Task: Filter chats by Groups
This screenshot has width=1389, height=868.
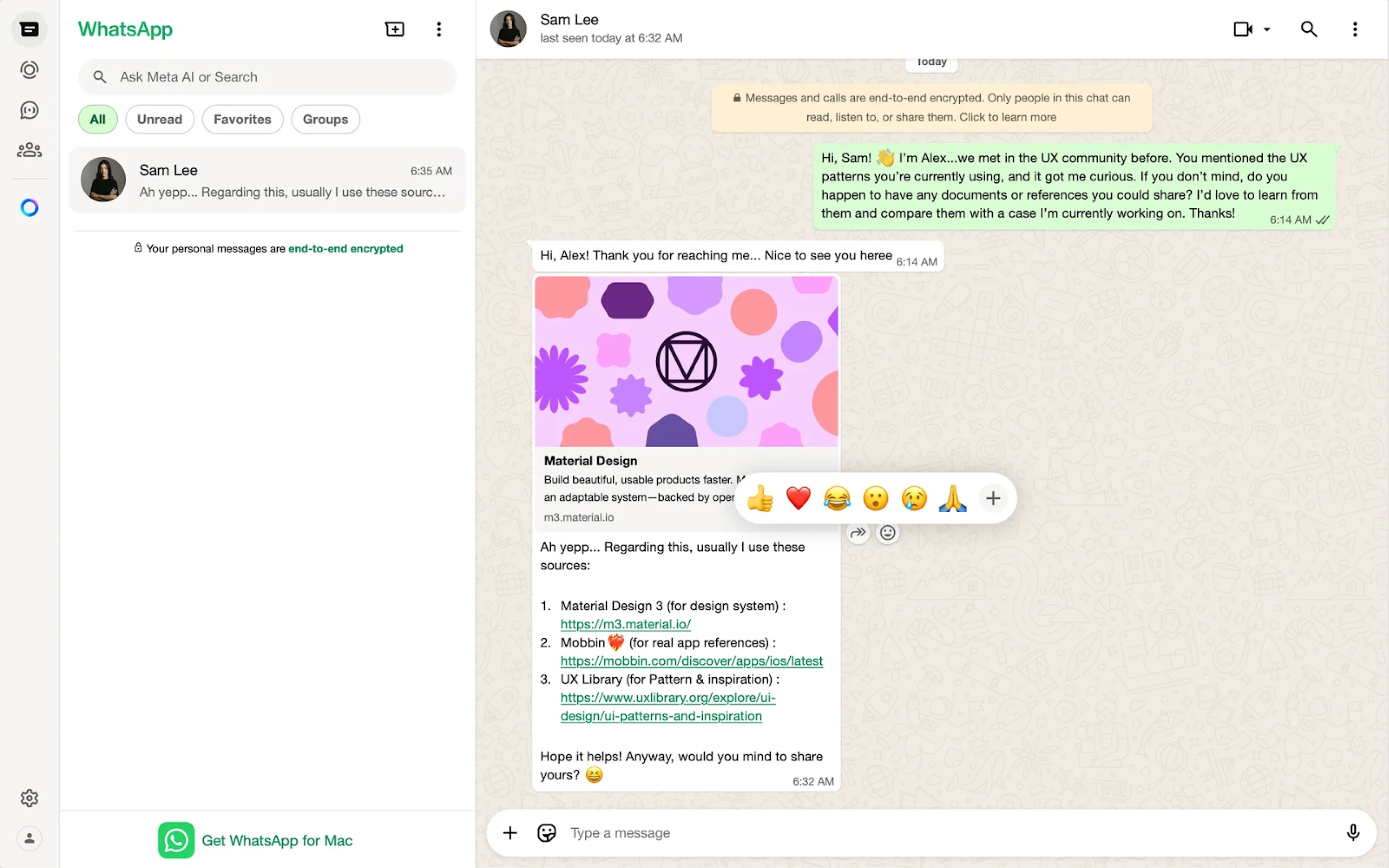Action: tap(325, 119)
